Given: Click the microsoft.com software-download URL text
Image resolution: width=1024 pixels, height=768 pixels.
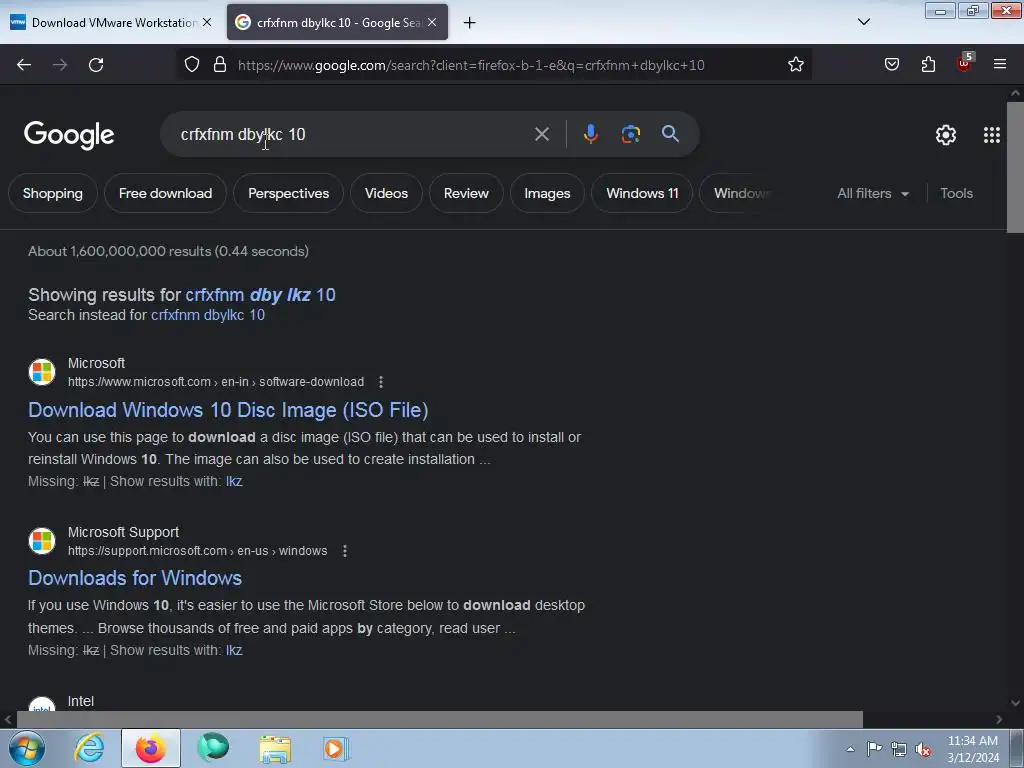Looking at the screenshot, I should [216, 382].
